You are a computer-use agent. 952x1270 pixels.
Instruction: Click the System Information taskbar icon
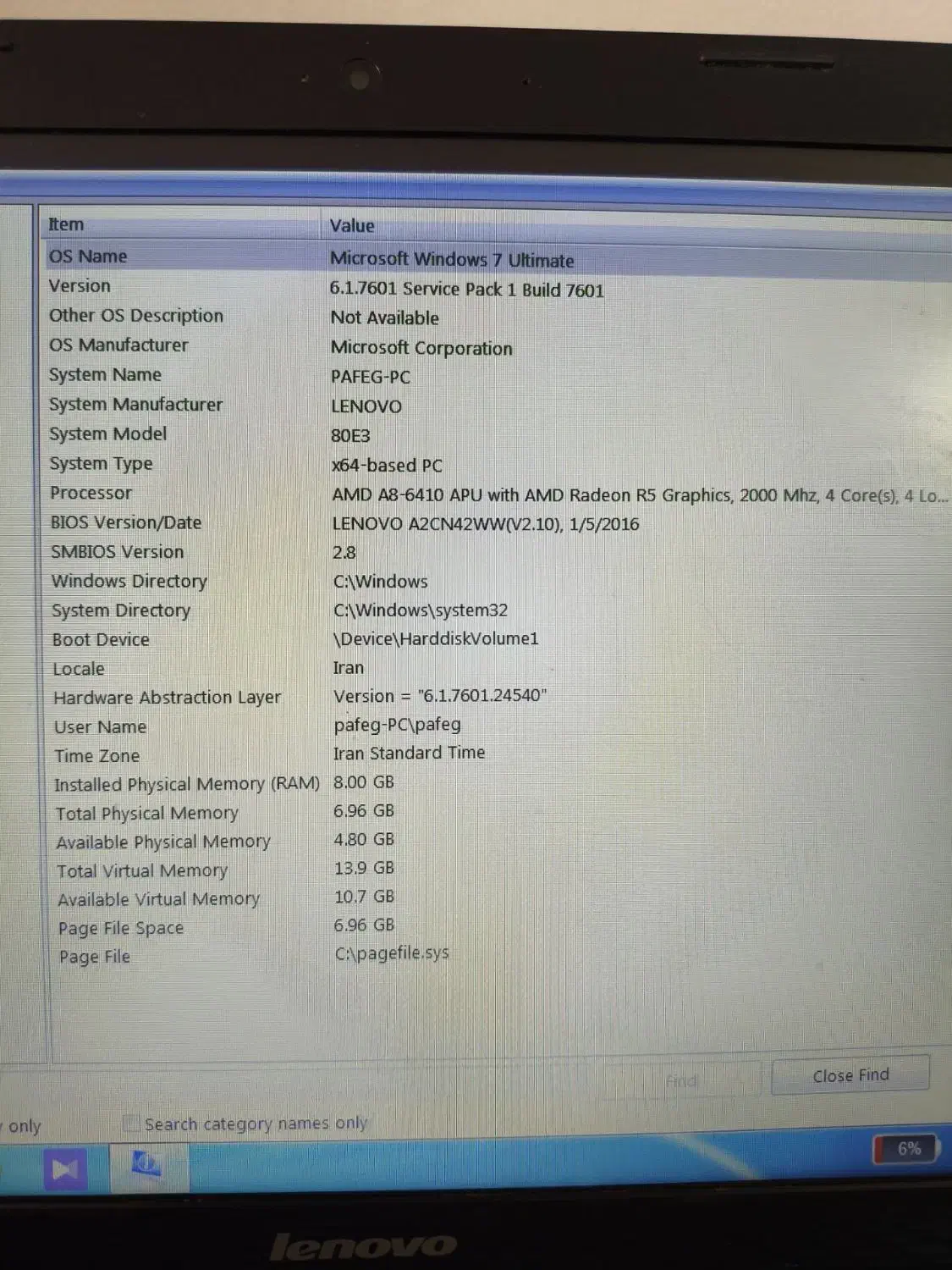[146, 1164]
